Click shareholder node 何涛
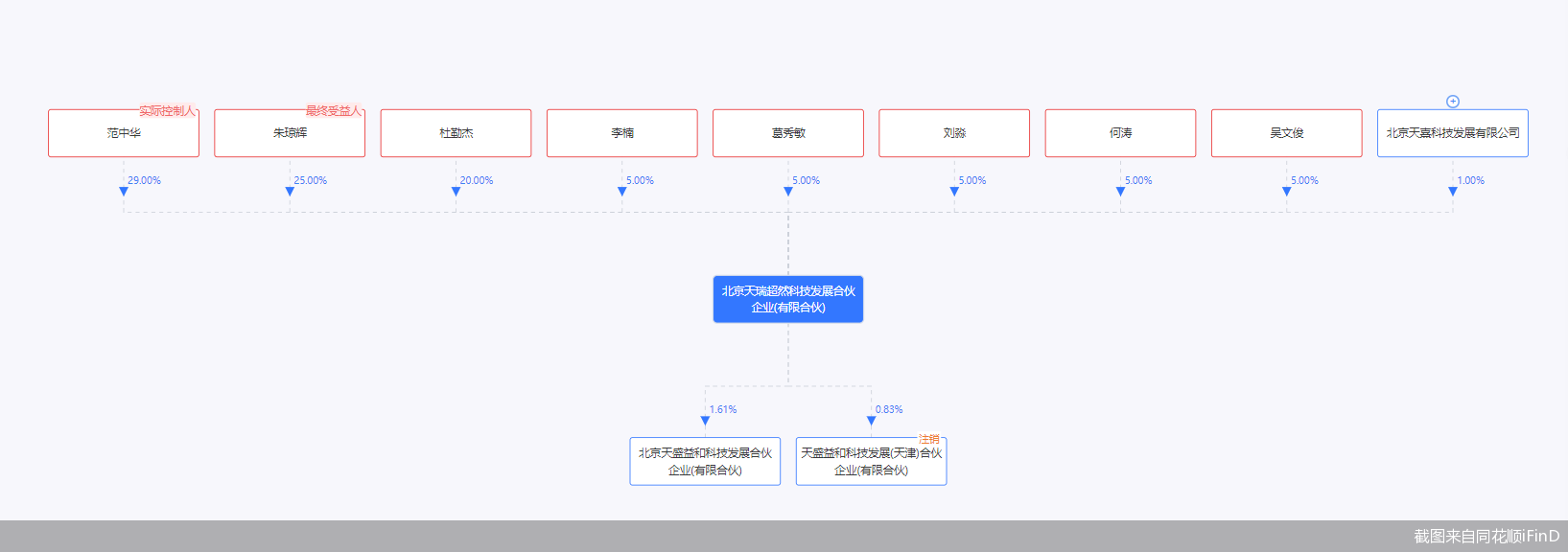 pos(1120,133)
